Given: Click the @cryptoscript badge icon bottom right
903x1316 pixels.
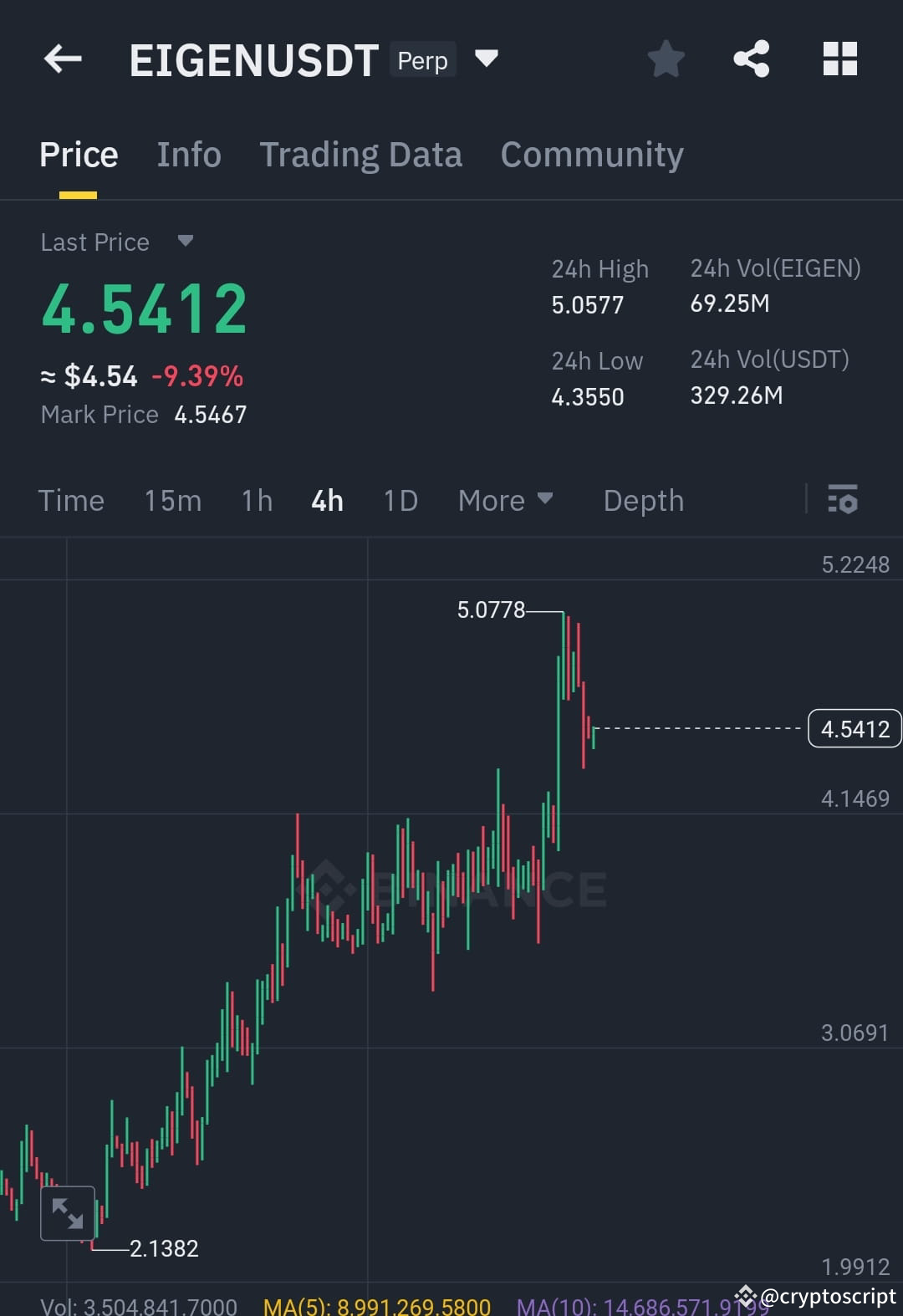Looking at the screenshot, I should [745, 1295].
